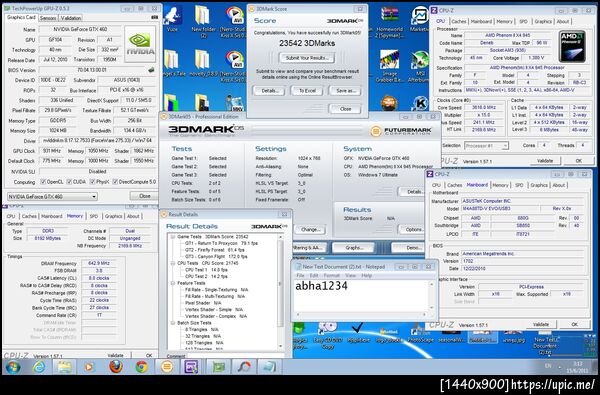
Task: Switch to the orange 3DMark taskbar icon
Action: tap(167, 367)
